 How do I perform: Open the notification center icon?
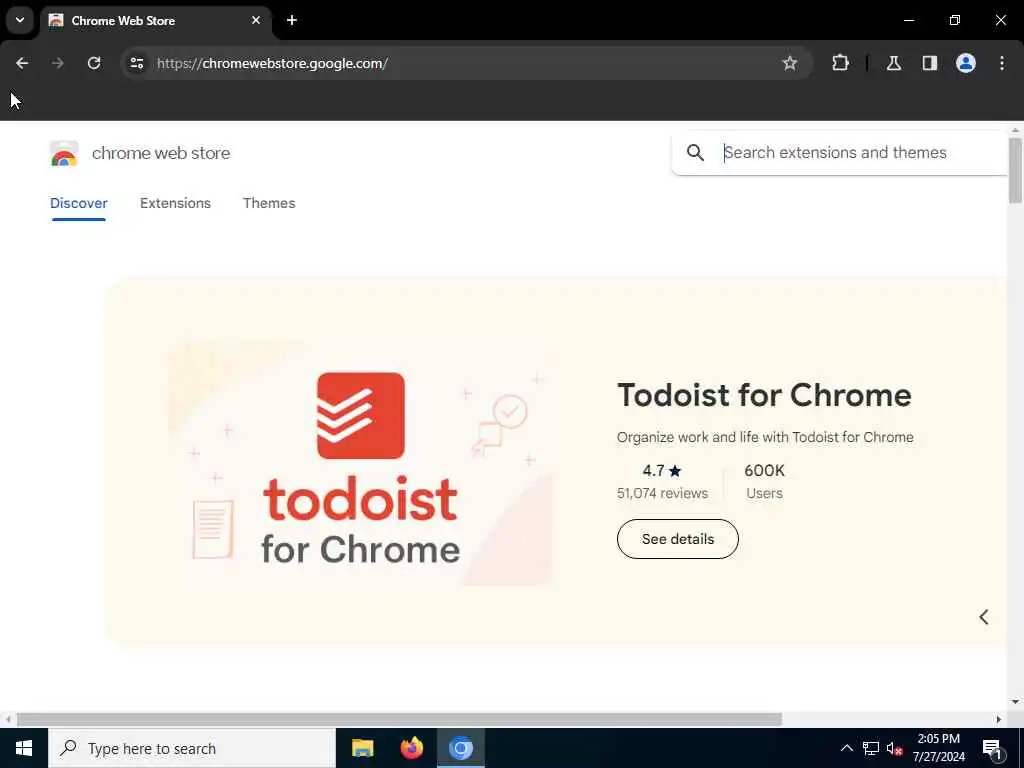click(993, 748)
